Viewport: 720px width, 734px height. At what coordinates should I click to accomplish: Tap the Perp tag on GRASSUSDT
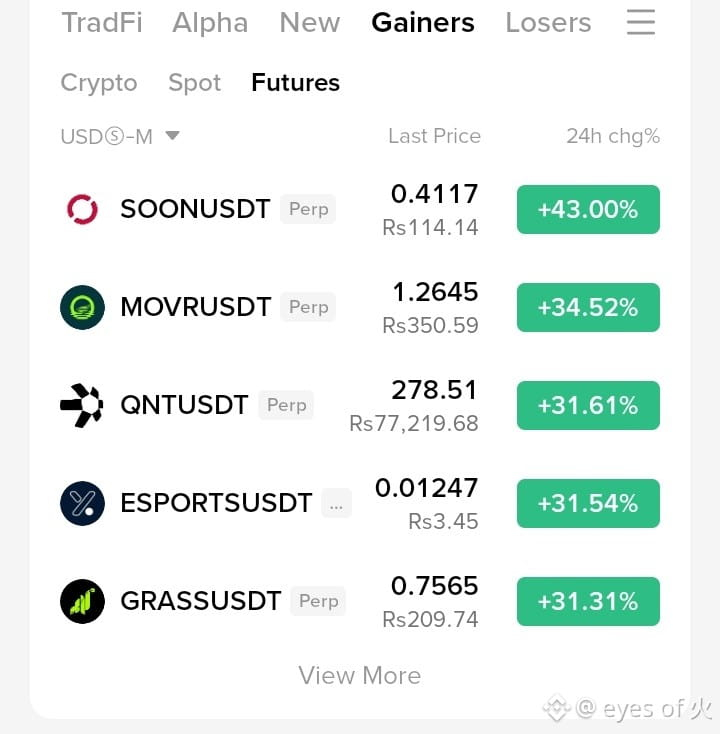pyautogui.click(x=318, y=601)
